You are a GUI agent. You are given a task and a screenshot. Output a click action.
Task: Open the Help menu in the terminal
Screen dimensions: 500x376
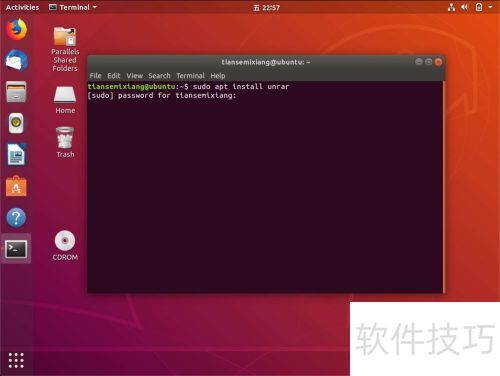(x=218, y=76)
